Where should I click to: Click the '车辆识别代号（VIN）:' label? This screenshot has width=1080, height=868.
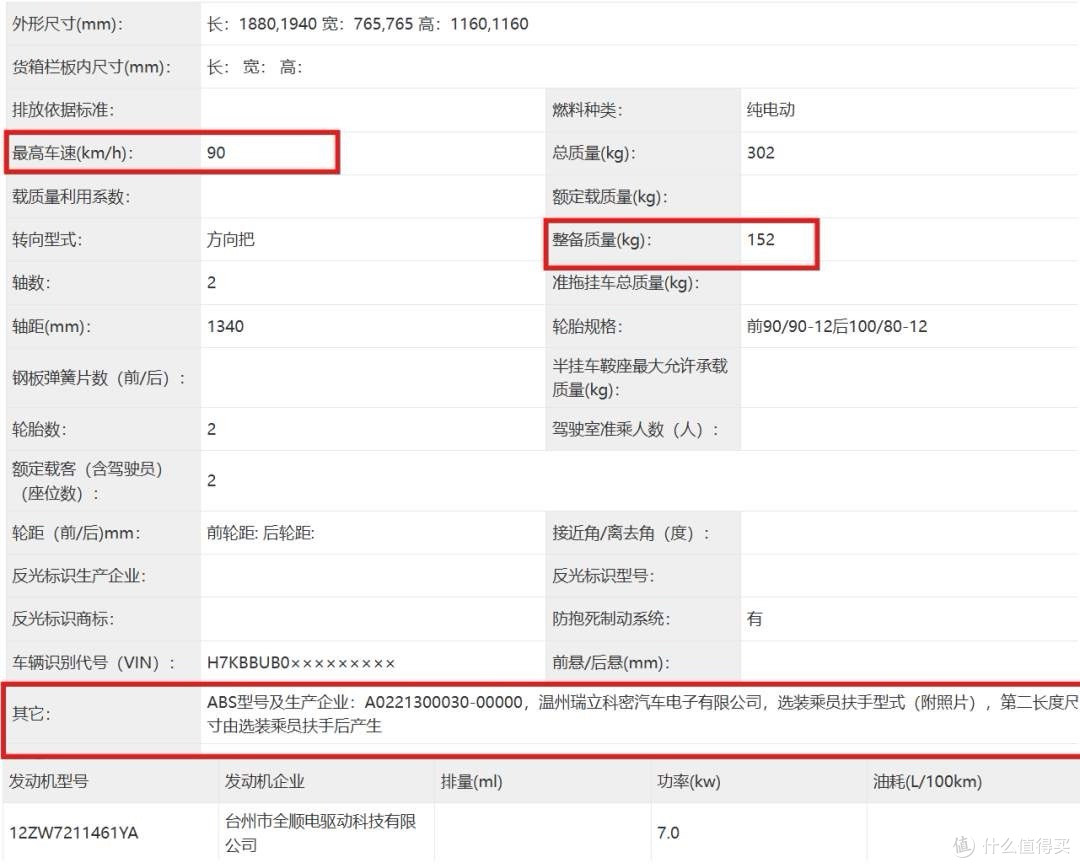pos(94,663)
